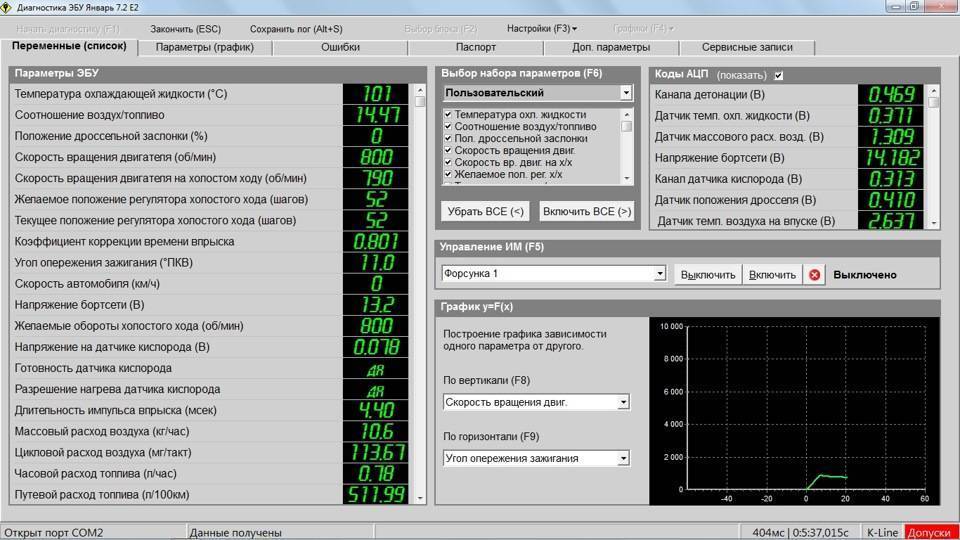
Task: Select Напряжение на датчике кислорода (В) row
Action: pyautogui.click(x=211, y=347)
